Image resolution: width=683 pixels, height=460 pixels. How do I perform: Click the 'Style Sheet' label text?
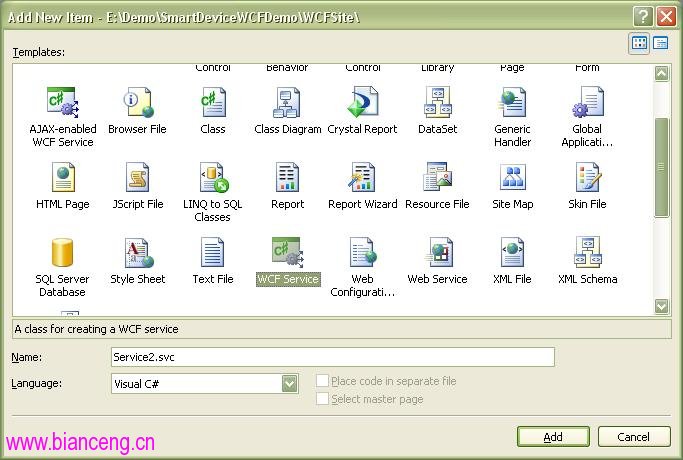tap(138, 279)
